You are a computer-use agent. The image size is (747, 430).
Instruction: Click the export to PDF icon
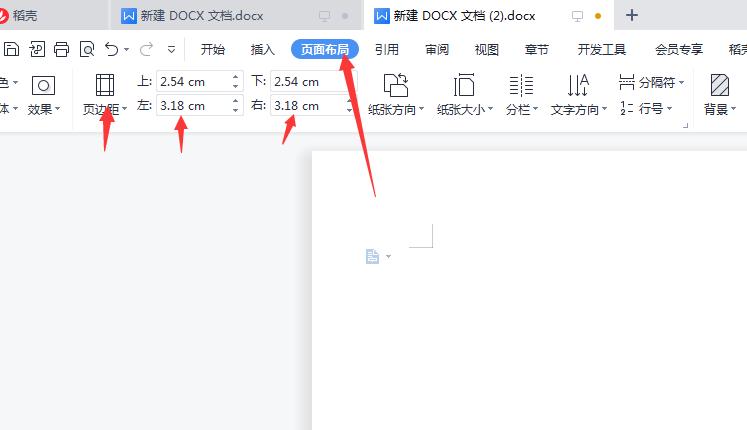(37, 49)
